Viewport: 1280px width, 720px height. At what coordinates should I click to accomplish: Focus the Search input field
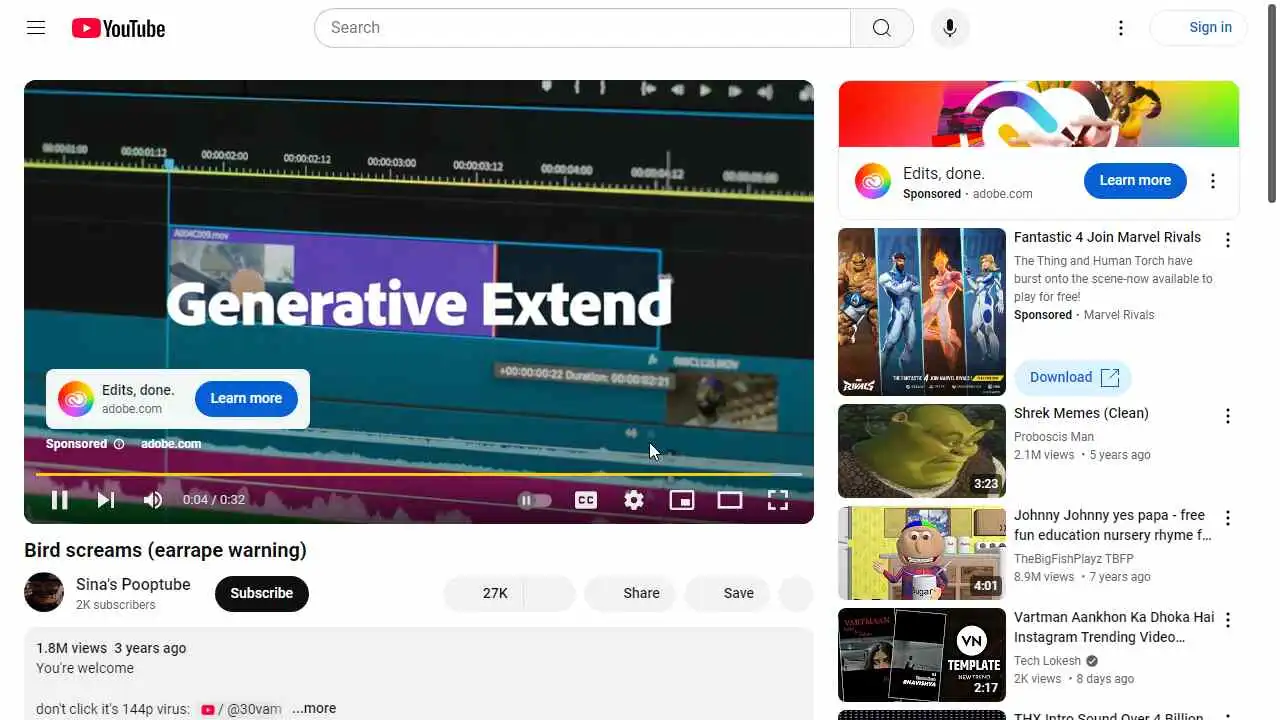coord(582,28)
